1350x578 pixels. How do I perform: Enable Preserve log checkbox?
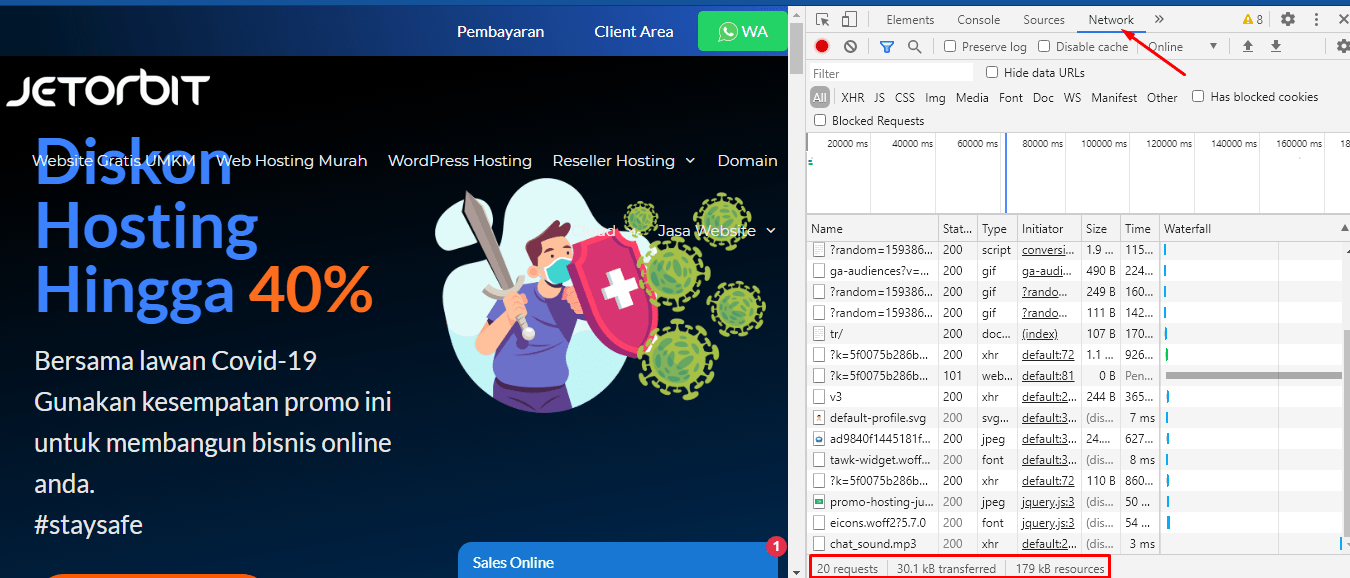click(950, 46)
